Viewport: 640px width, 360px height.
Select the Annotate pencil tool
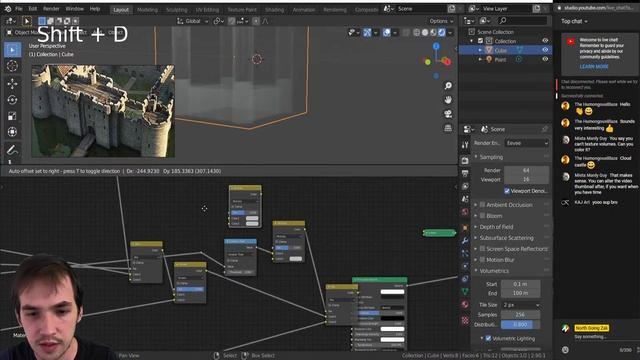pos(12,150)
